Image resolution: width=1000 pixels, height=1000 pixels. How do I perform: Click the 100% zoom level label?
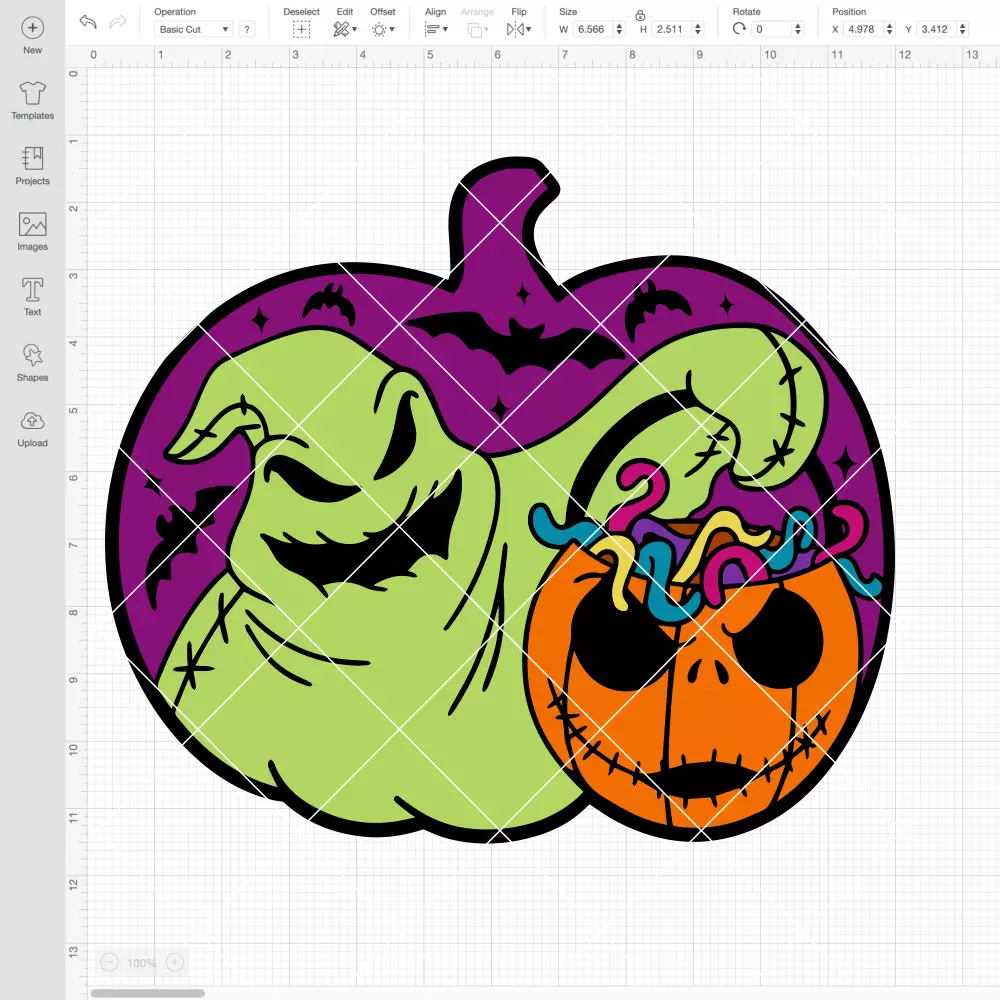[142, 963]
